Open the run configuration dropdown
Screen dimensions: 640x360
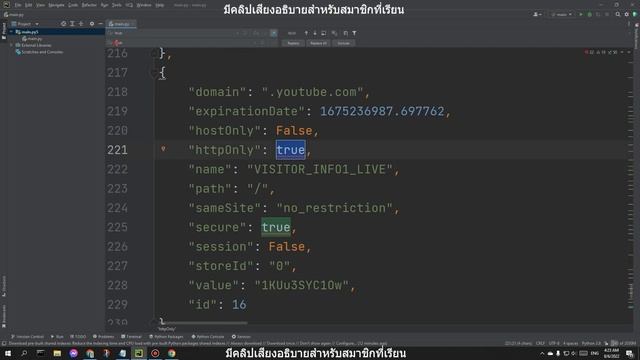pyautogui.click(x=562, y=14)
